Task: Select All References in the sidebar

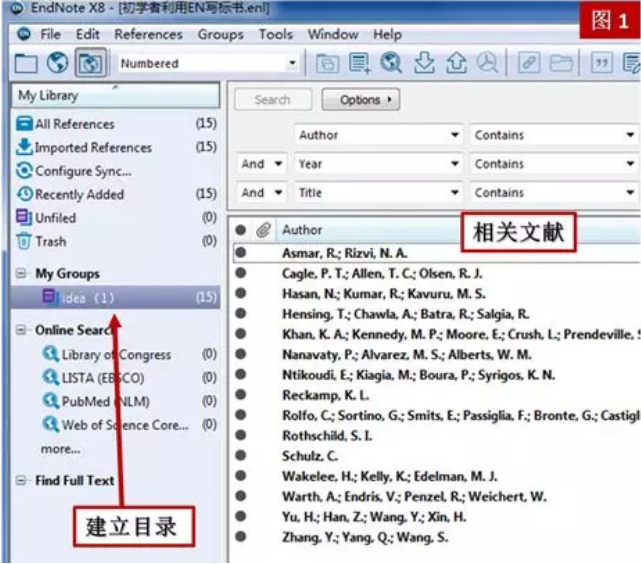Action: click(x=116, y=124)
